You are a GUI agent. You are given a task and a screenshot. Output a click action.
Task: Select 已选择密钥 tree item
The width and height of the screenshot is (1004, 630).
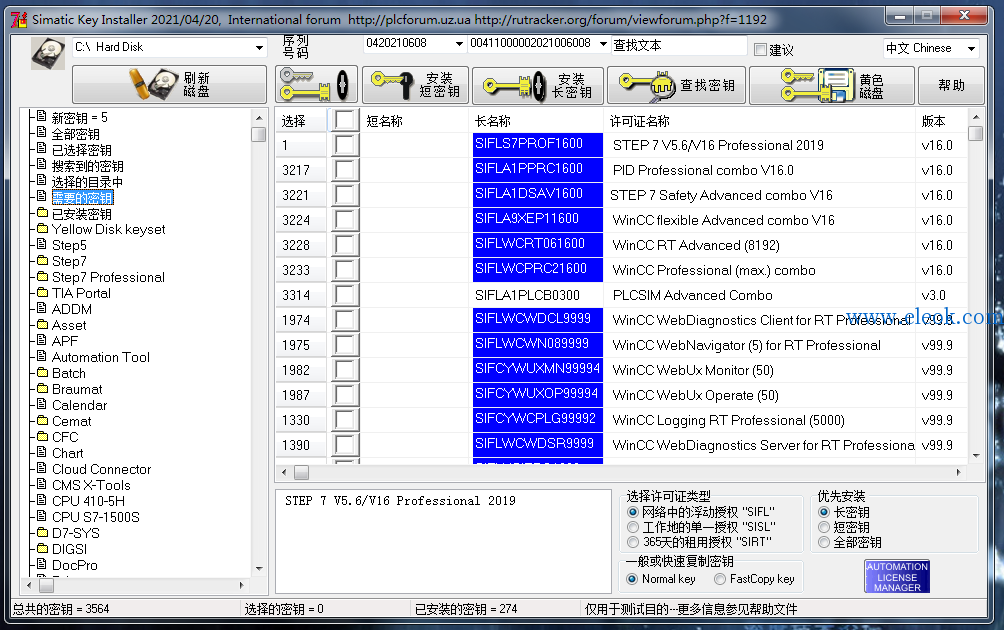click(81, 150)
